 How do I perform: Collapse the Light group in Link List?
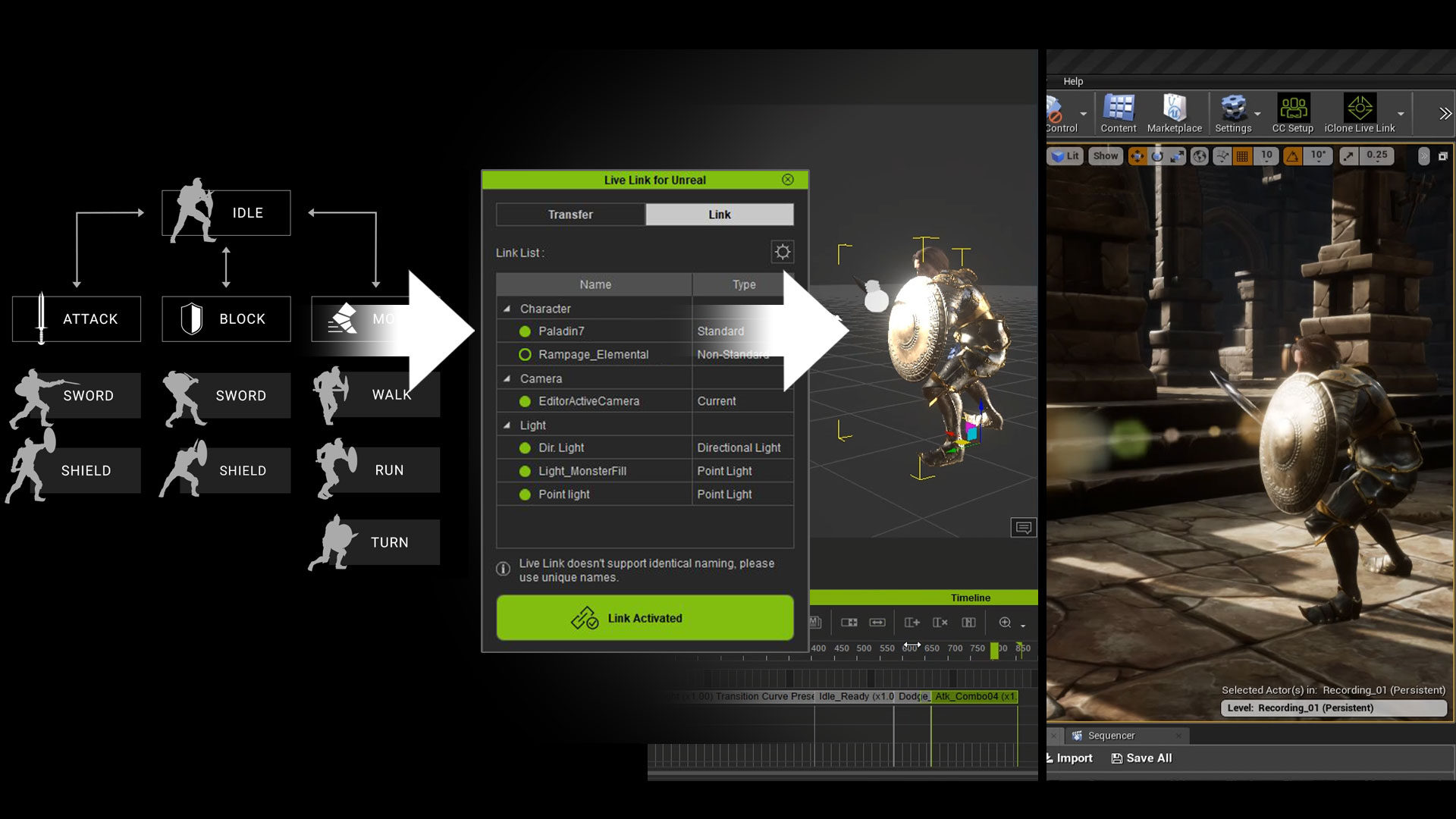[x=507, y=425]
